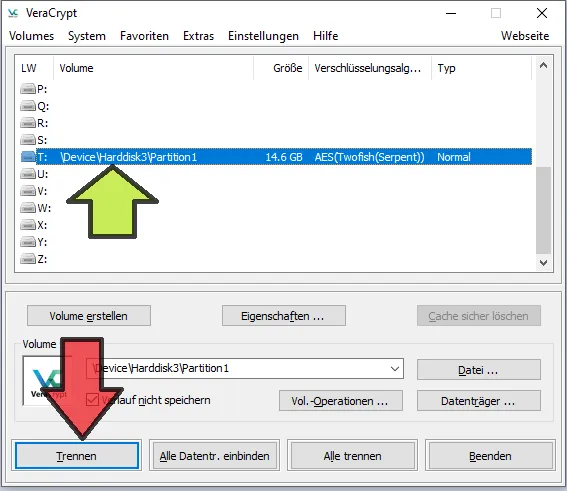The height and width of the screenshot is (491, 567).
Task: Click the '14.6 GB' size cell
Action: [284, 157]
